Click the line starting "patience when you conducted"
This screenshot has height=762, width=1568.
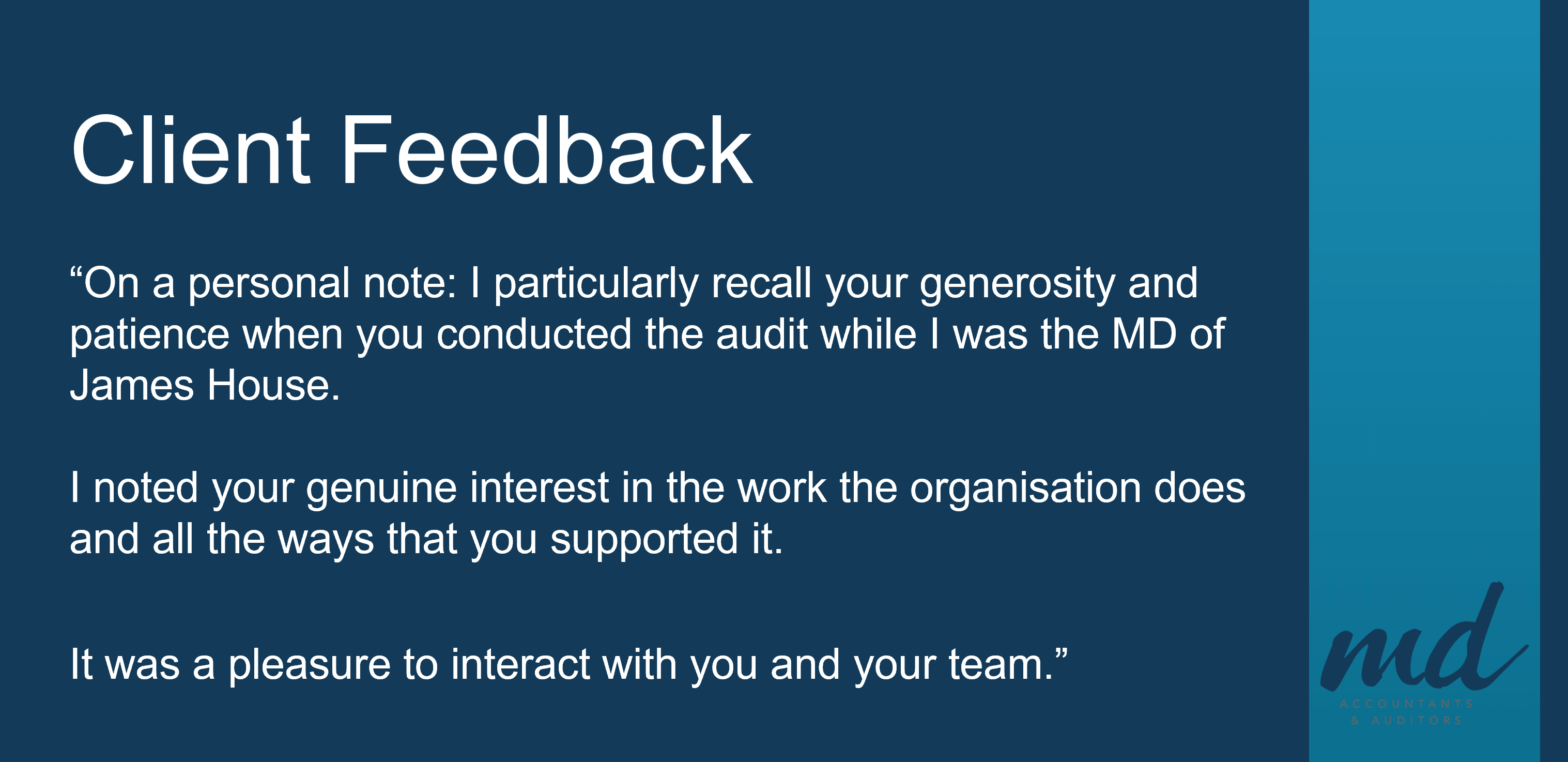tap(647, 334)
